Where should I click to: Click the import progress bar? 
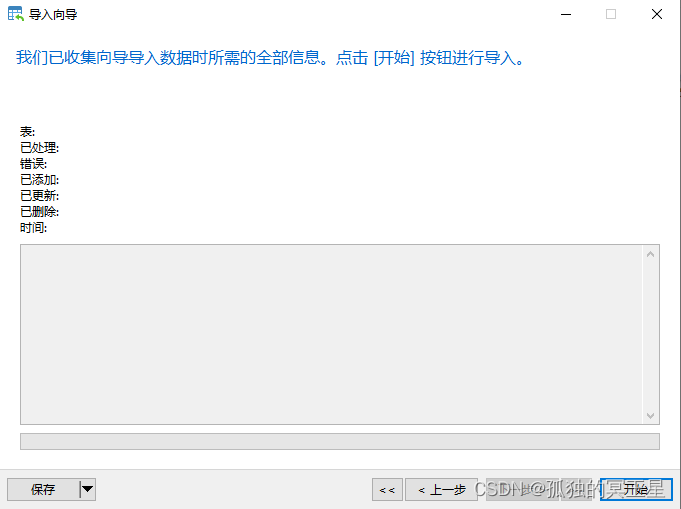tap(340, 441)
